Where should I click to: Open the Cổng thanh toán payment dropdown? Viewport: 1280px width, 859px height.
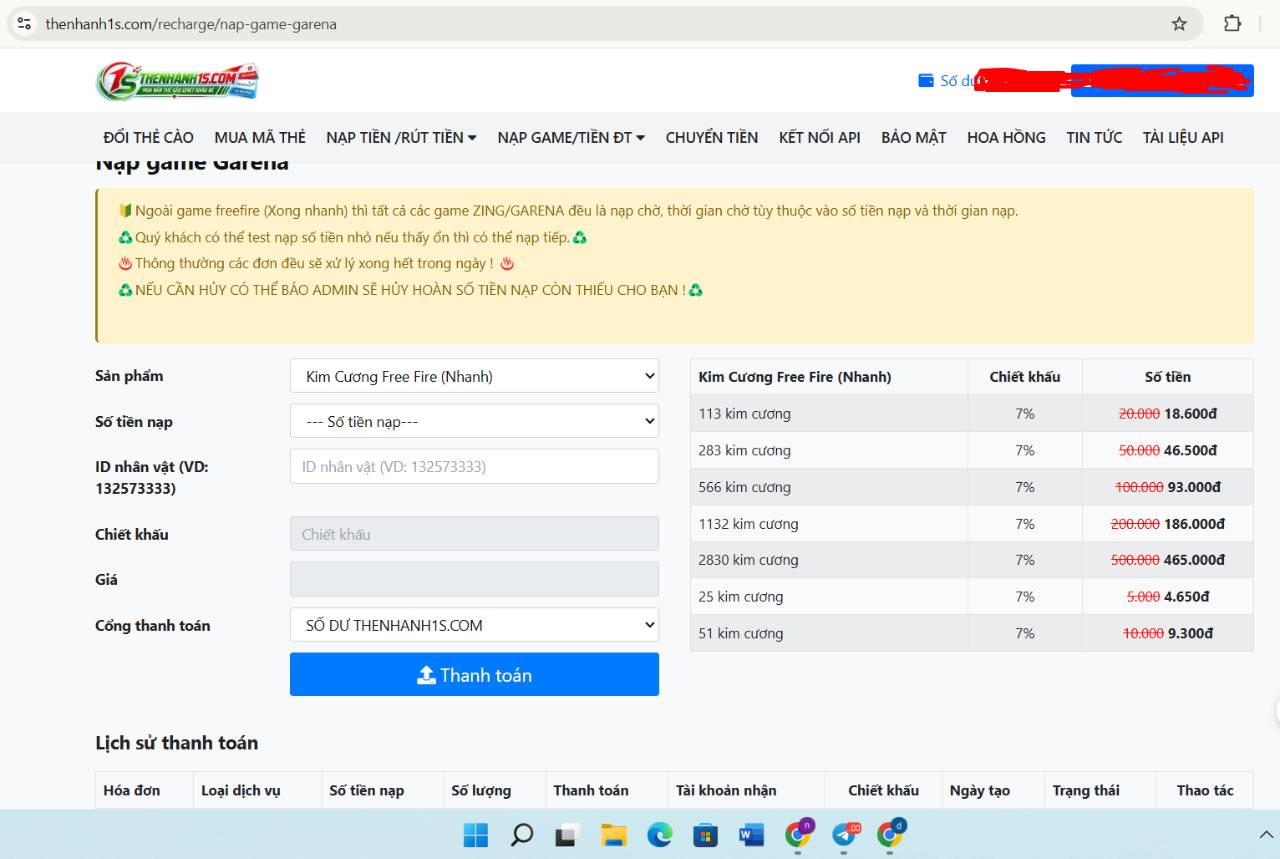pyautogui.click(x=474, y=625)
